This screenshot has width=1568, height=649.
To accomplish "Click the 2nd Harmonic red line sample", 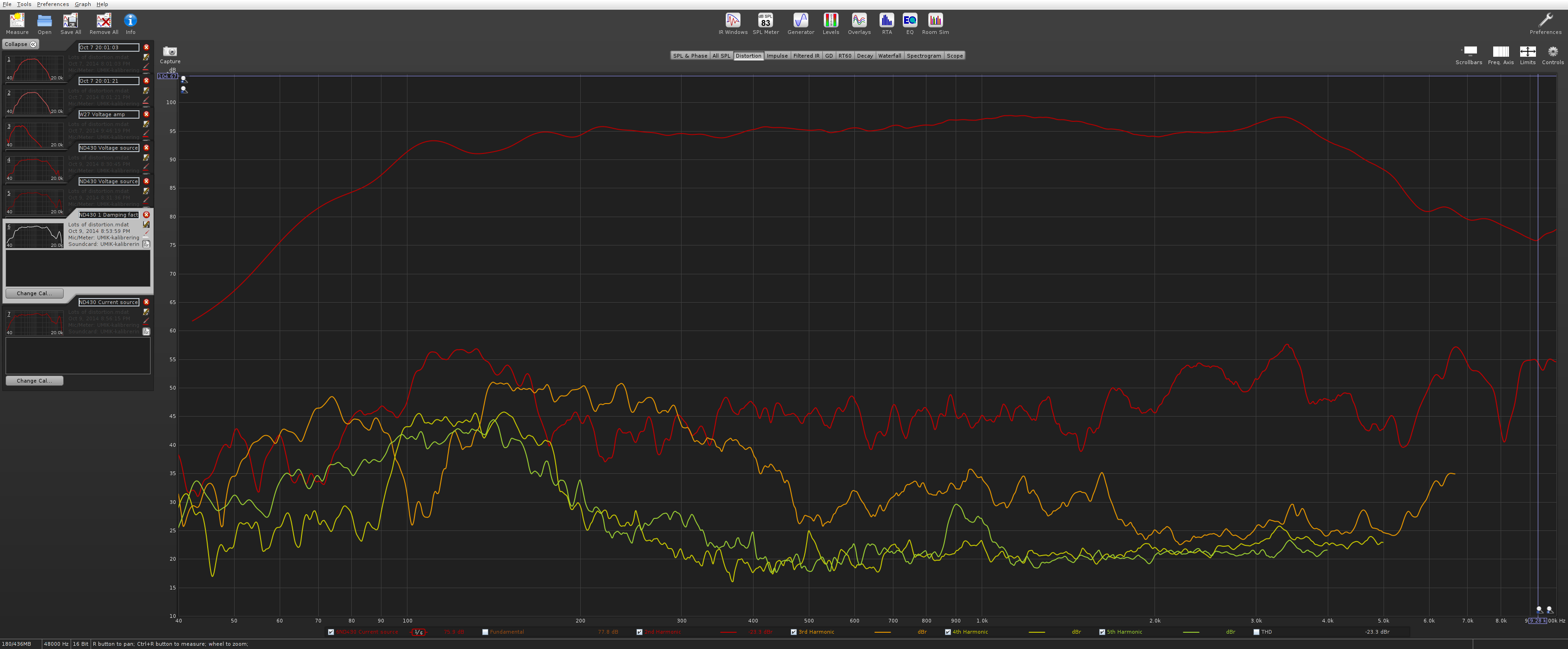I will click(728, 632).
